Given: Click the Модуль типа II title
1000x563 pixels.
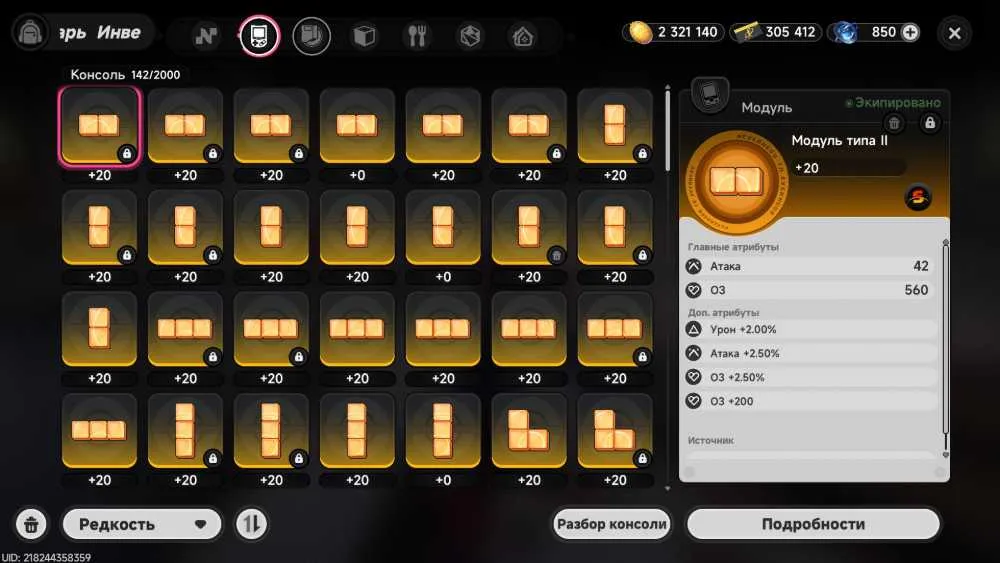Looking at the screenshot, I should (839, 140).
